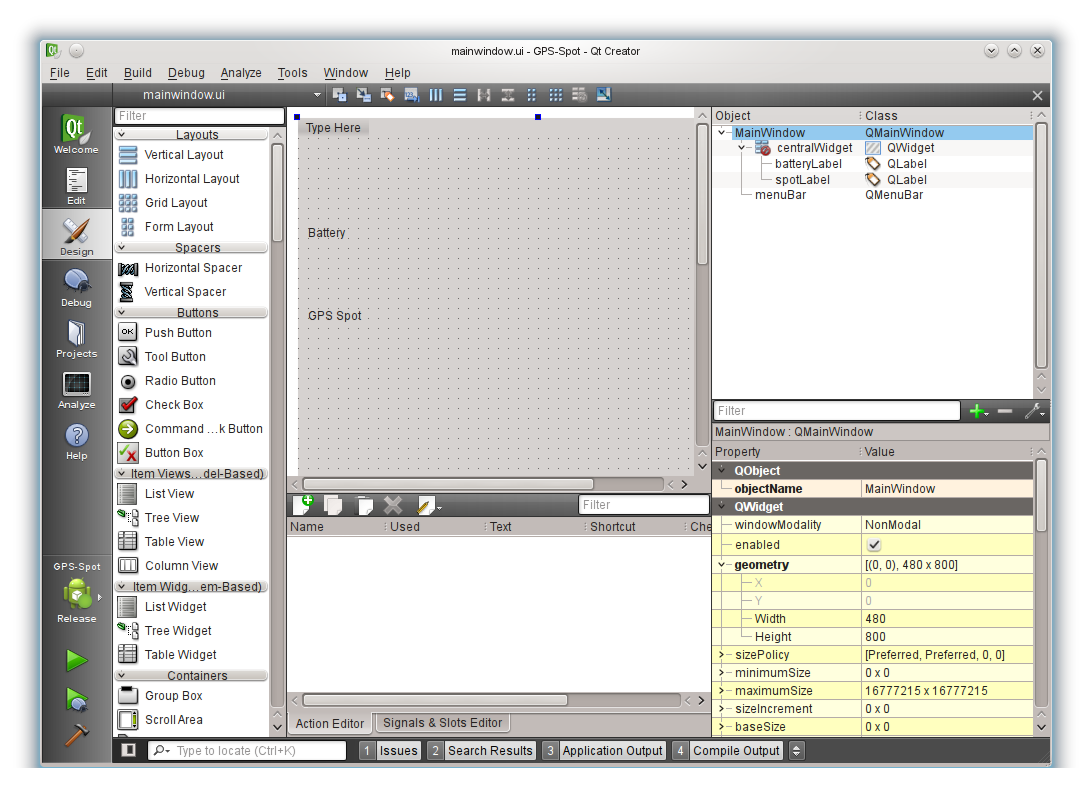Viewport: 1092px width, 807px height.
Task: Switch to Edit mode in sidebar
Action: pyautogui.click(x=76, y=185)
